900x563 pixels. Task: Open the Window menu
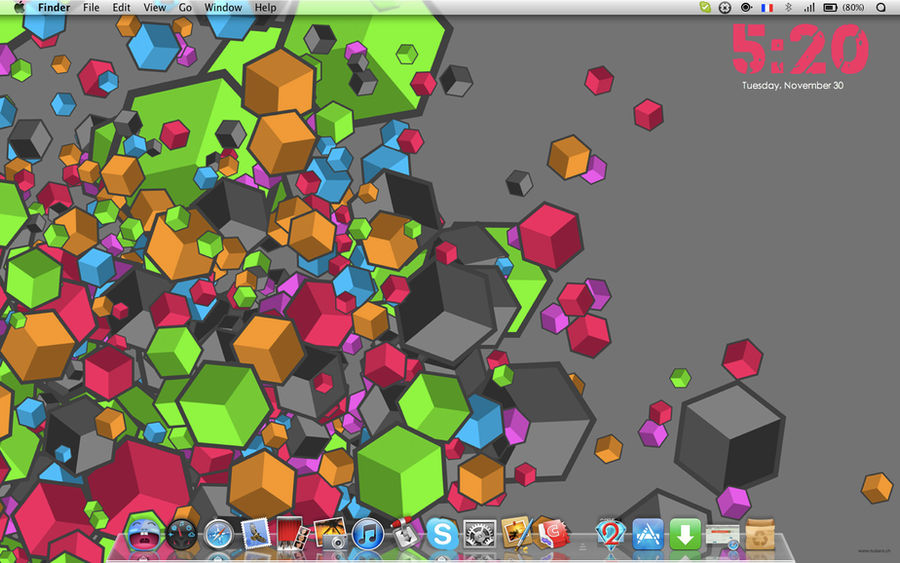click(x=223, y=7)
